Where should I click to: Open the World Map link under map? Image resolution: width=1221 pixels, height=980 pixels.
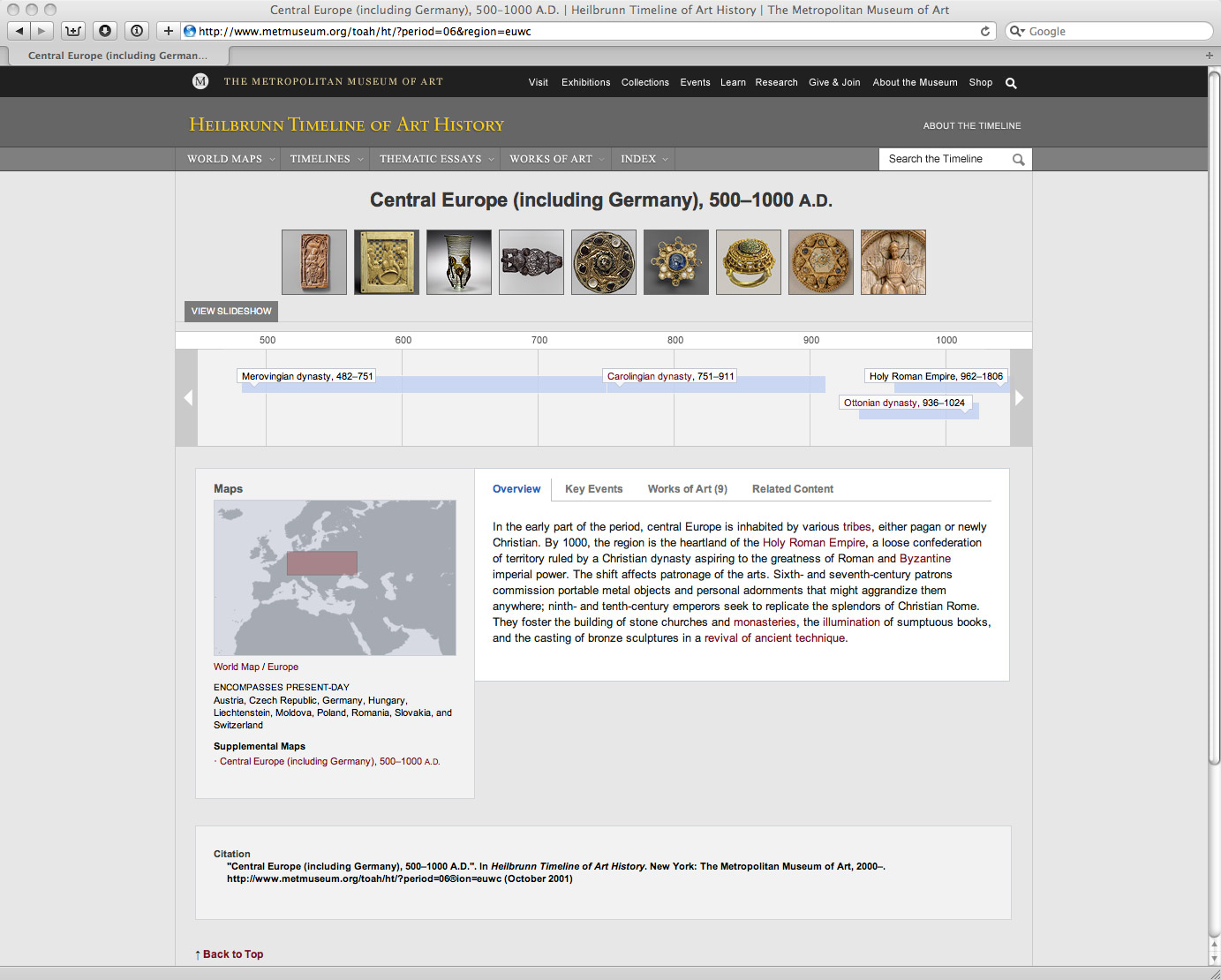click(237, 667)
